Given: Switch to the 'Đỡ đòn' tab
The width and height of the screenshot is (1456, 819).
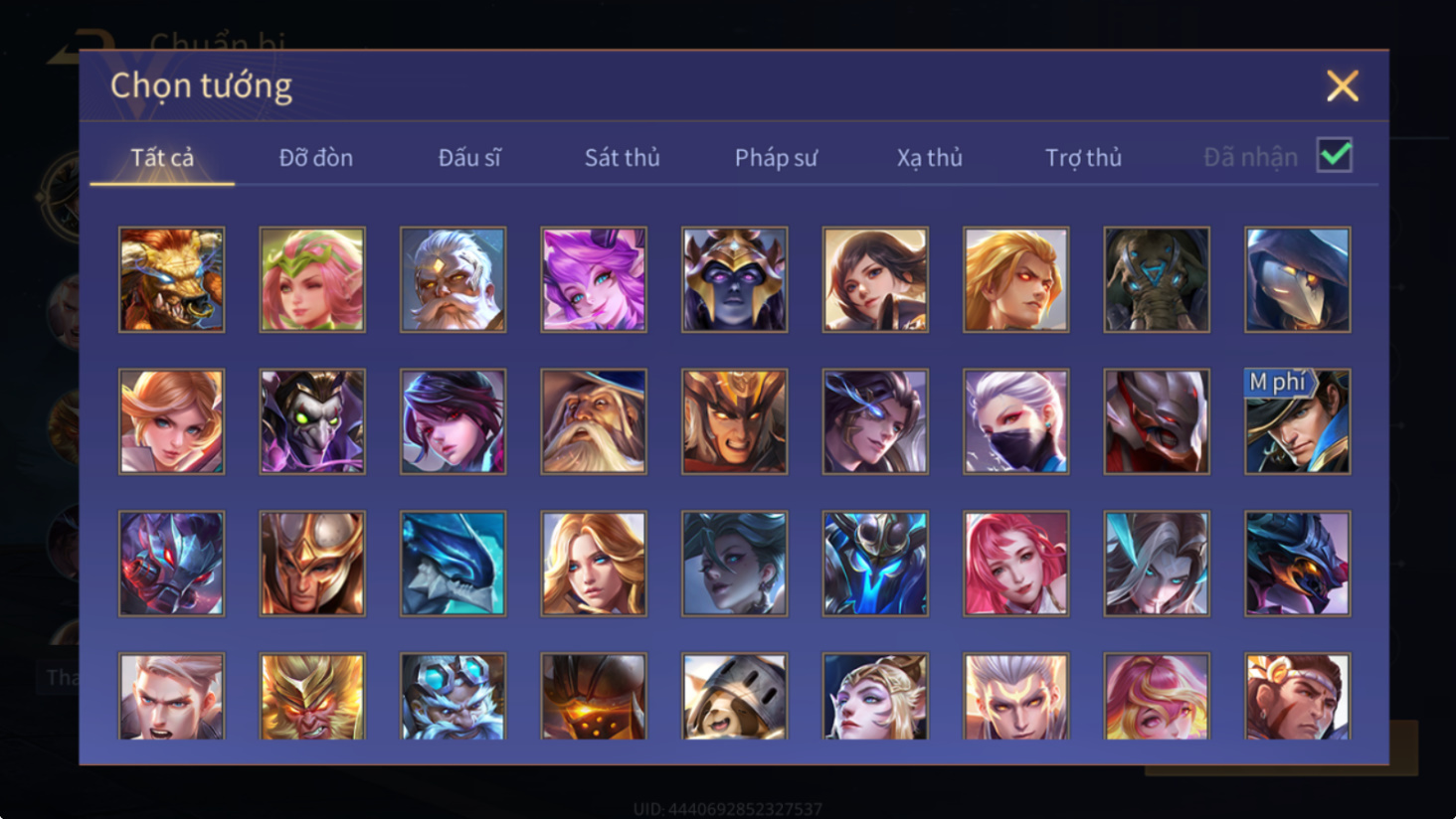Looking at the screenshot, I should [x=315, y=157].
